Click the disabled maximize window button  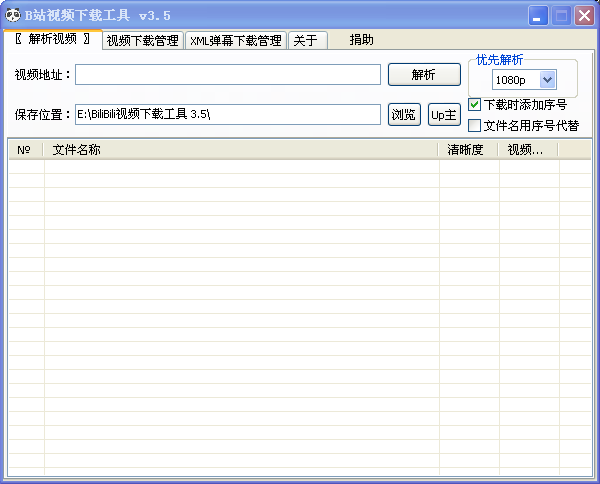(x=561, y=16)
